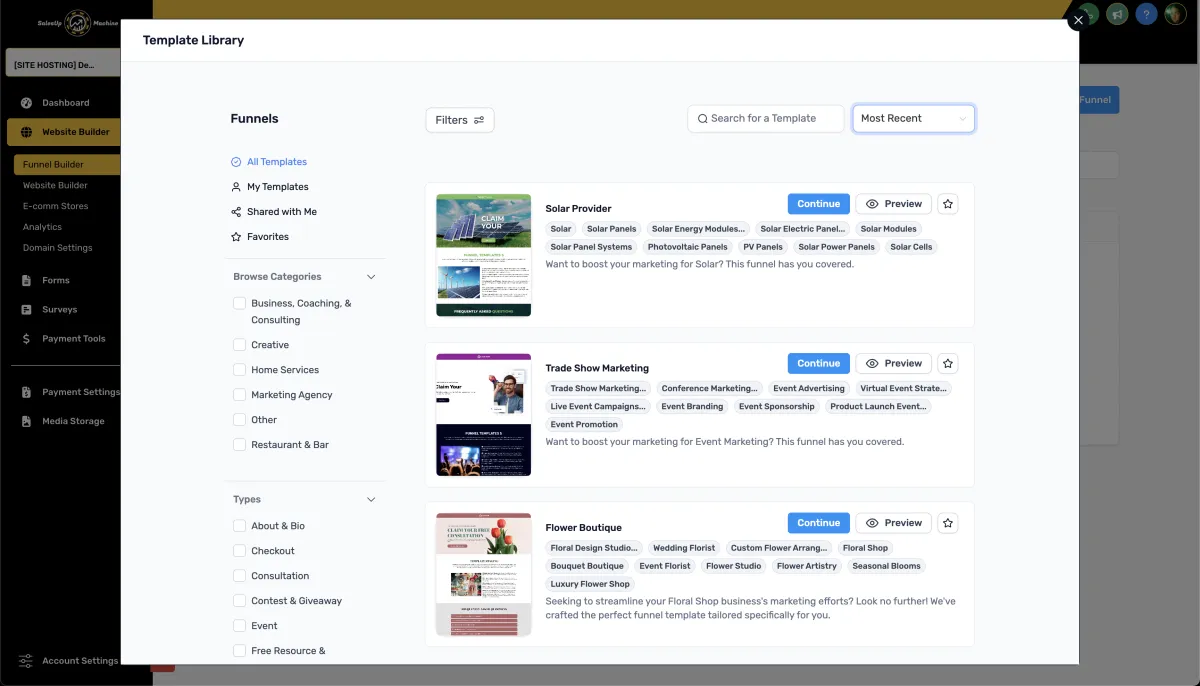Click the Payment Settings icon
The width and height of the screenshot is (1200, 686).
pyautogui.click(x=26, y=392)
